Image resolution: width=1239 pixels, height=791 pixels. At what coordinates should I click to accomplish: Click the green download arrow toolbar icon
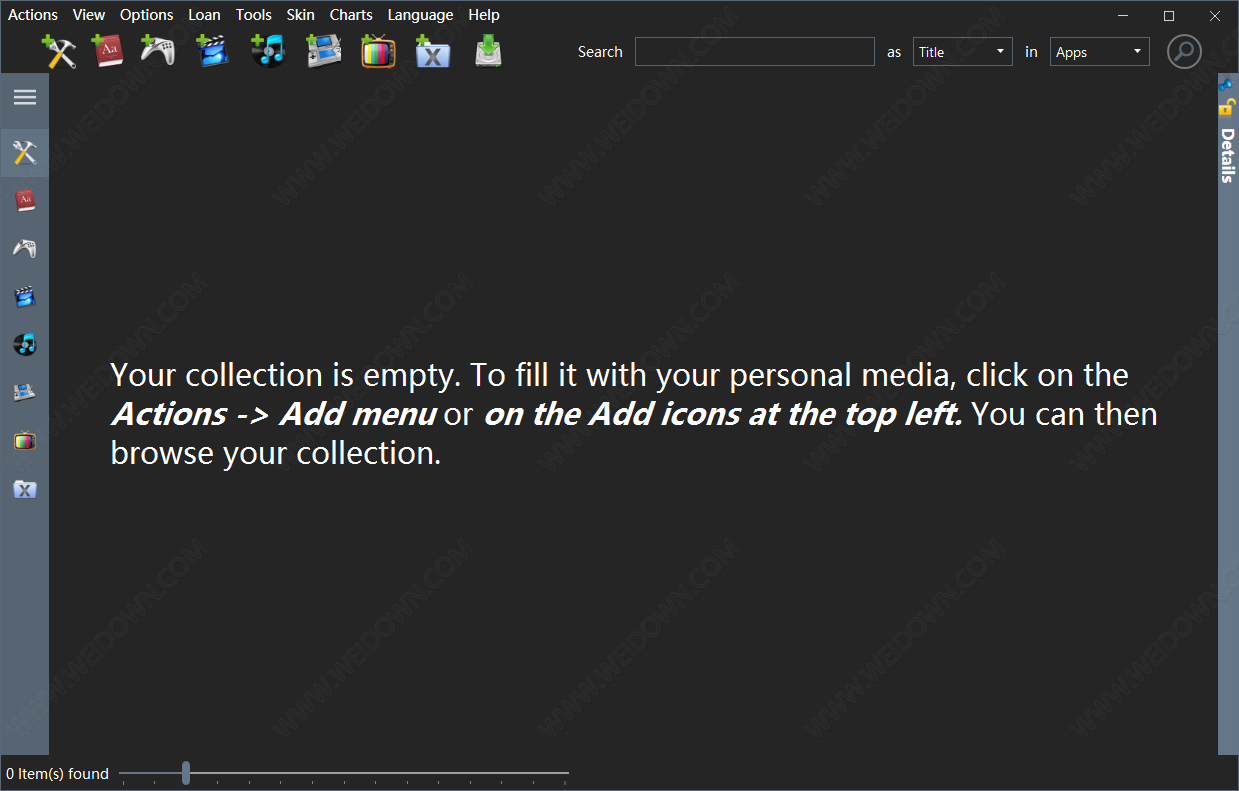coord(488,51)
